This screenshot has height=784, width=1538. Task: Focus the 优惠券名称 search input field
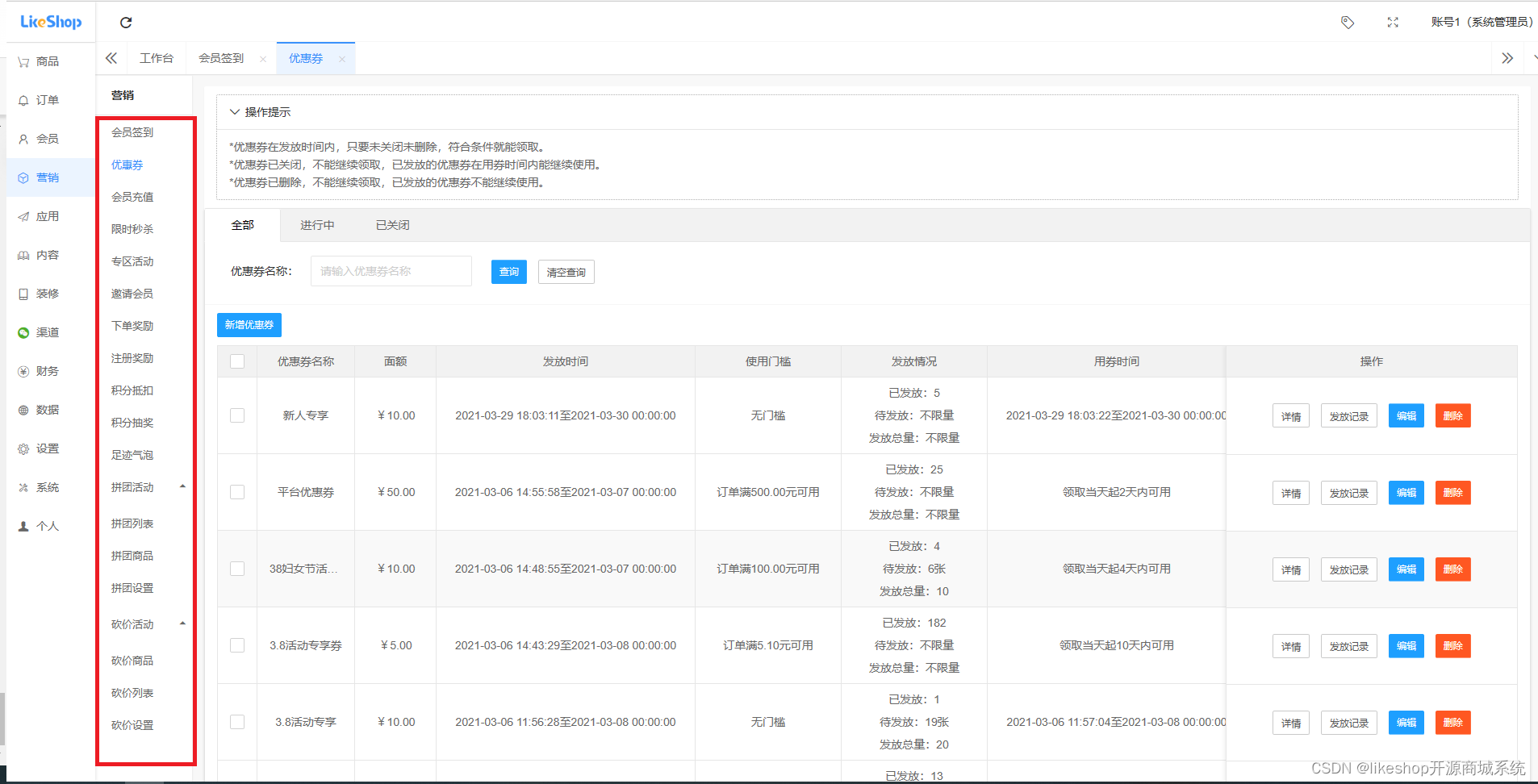(391, 271)
